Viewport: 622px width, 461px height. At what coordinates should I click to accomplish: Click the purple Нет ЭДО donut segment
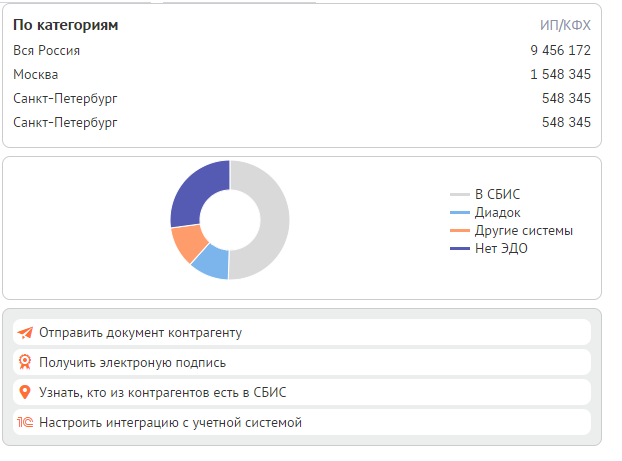(192, 192)
